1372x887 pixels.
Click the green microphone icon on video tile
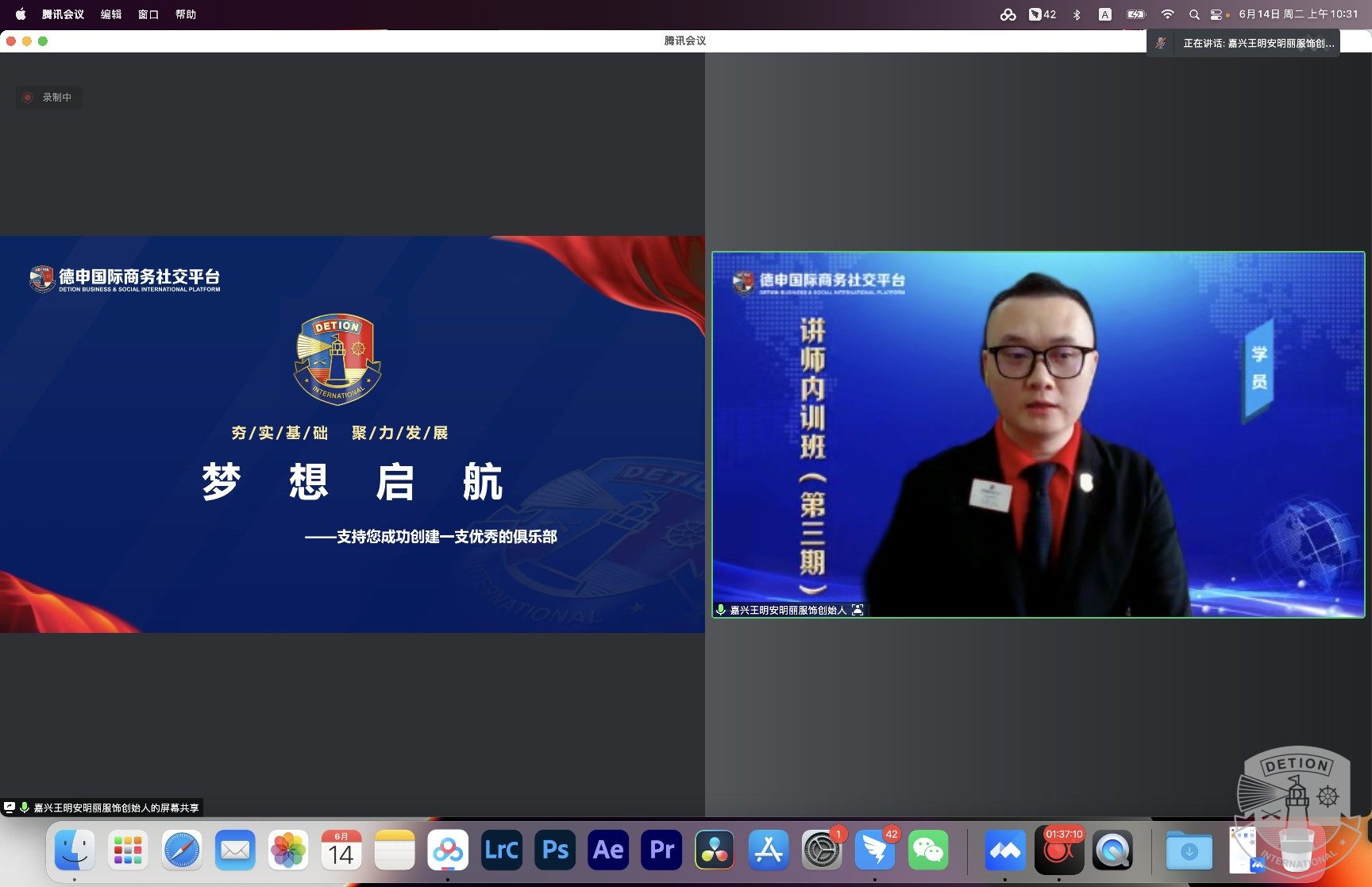point(721,610)
